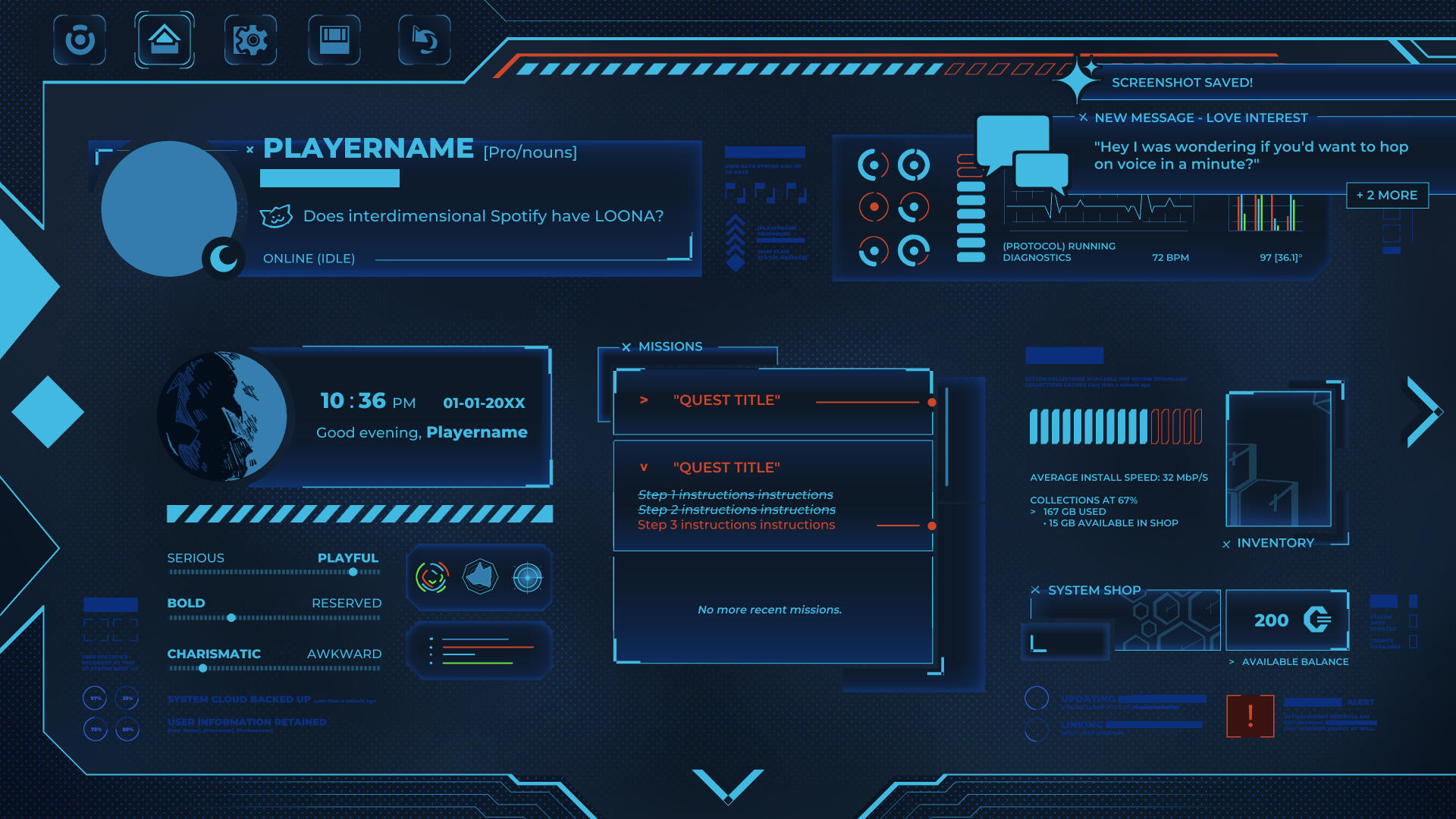Click the polygon radar chart icon

[x=480, y=578]
